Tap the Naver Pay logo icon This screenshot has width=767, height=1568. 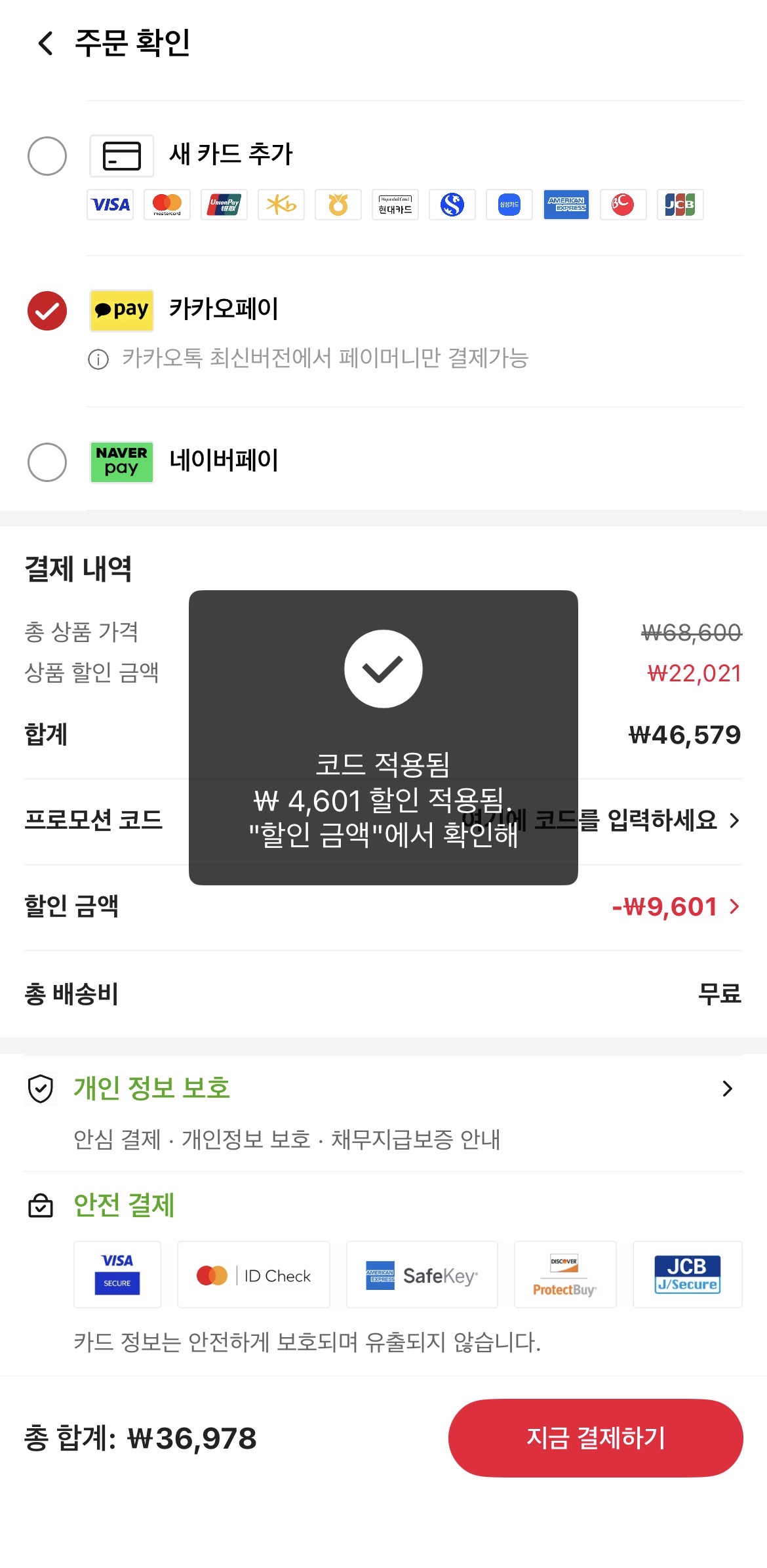[121, 462]
